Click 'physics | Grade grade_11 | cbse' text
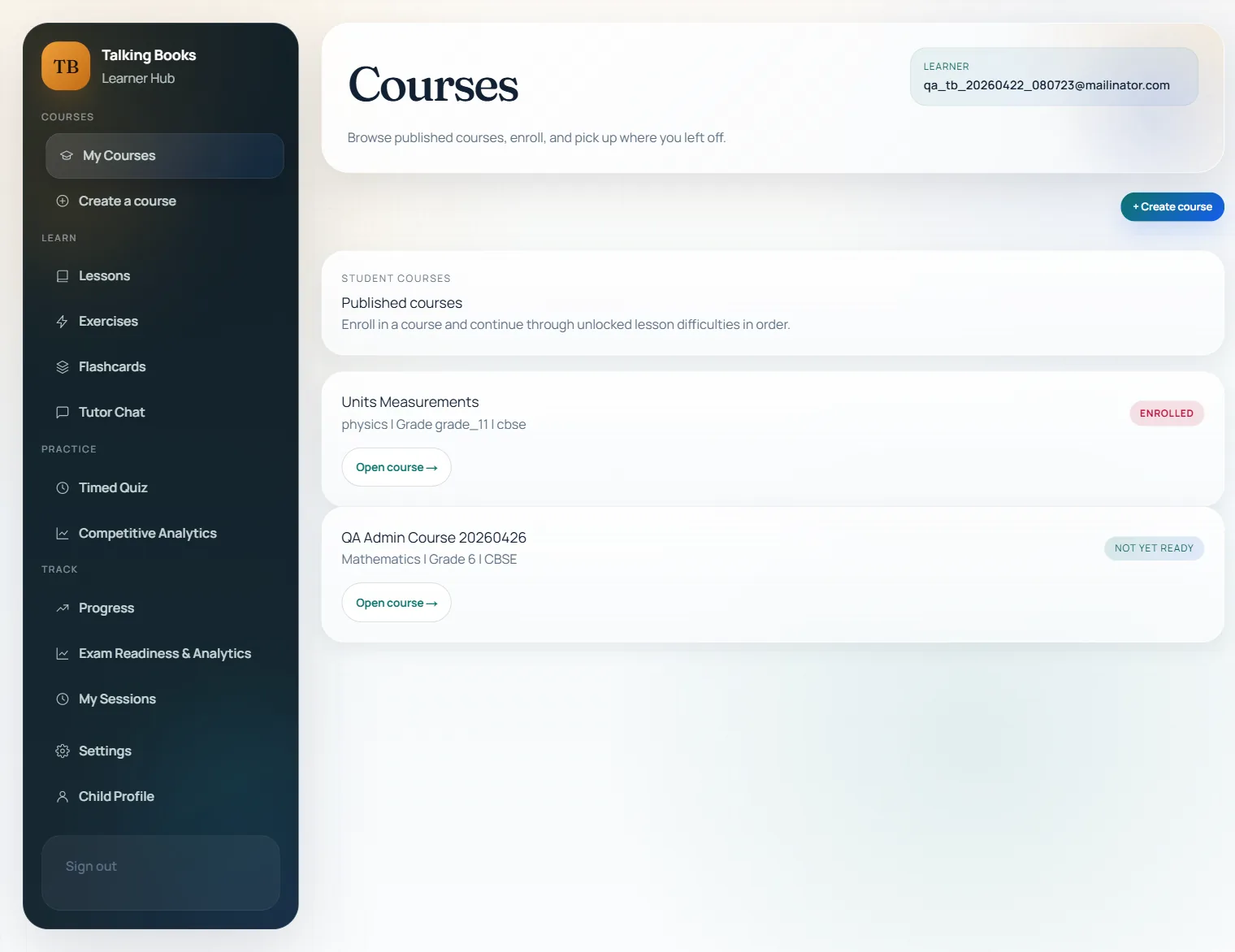Image resolution: width=1235 pixels, height=952 pixels. [x=434, y=425]
